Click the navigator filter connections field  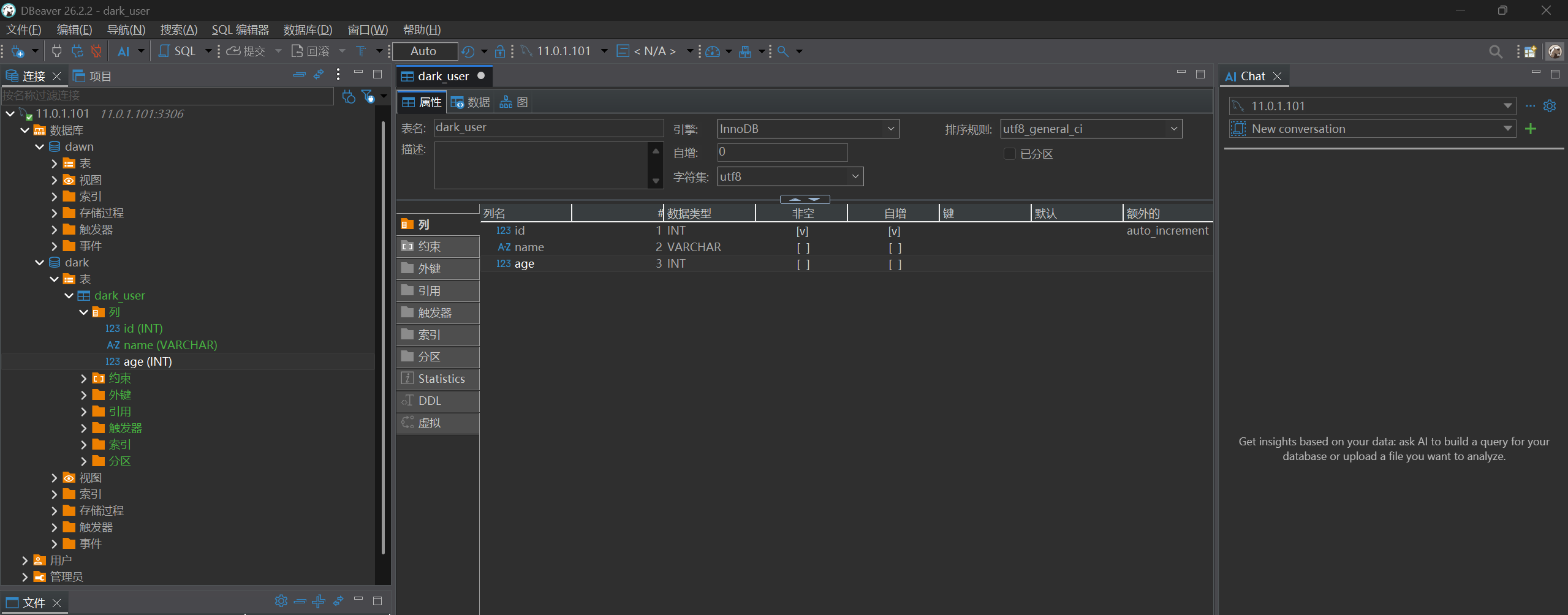coord(167,96)
